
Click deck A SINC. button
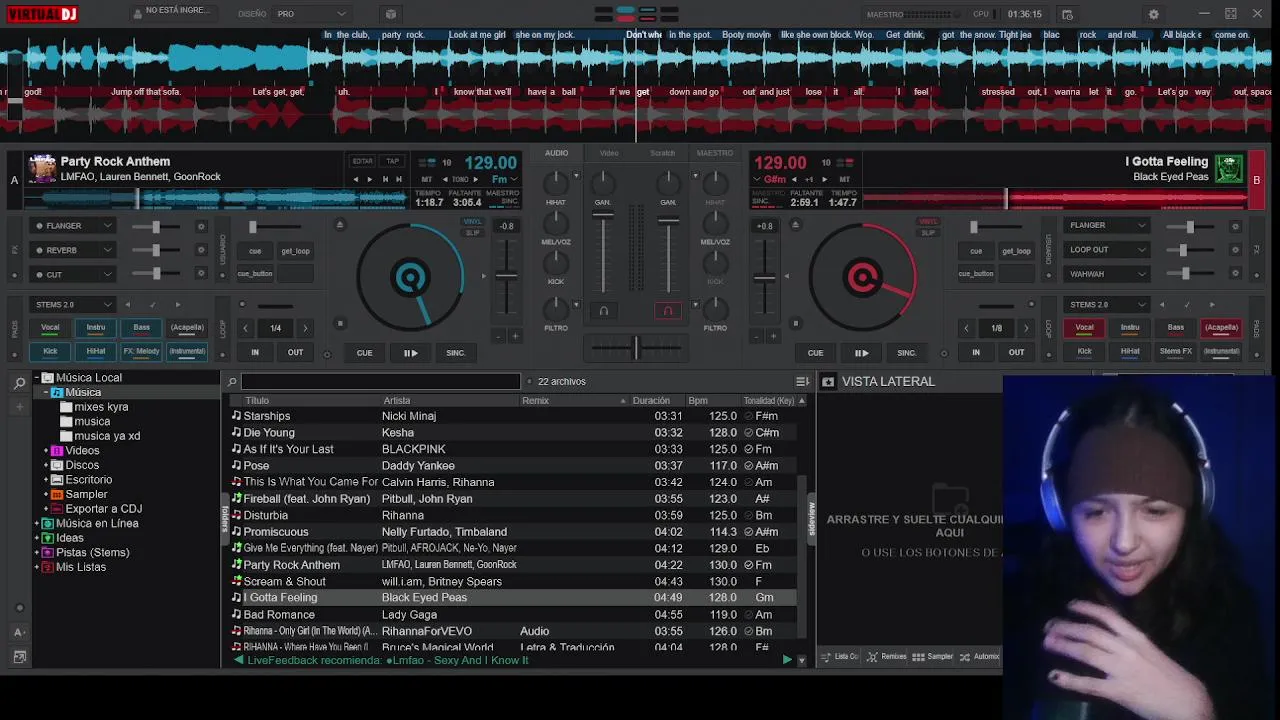tap(456, 353)
